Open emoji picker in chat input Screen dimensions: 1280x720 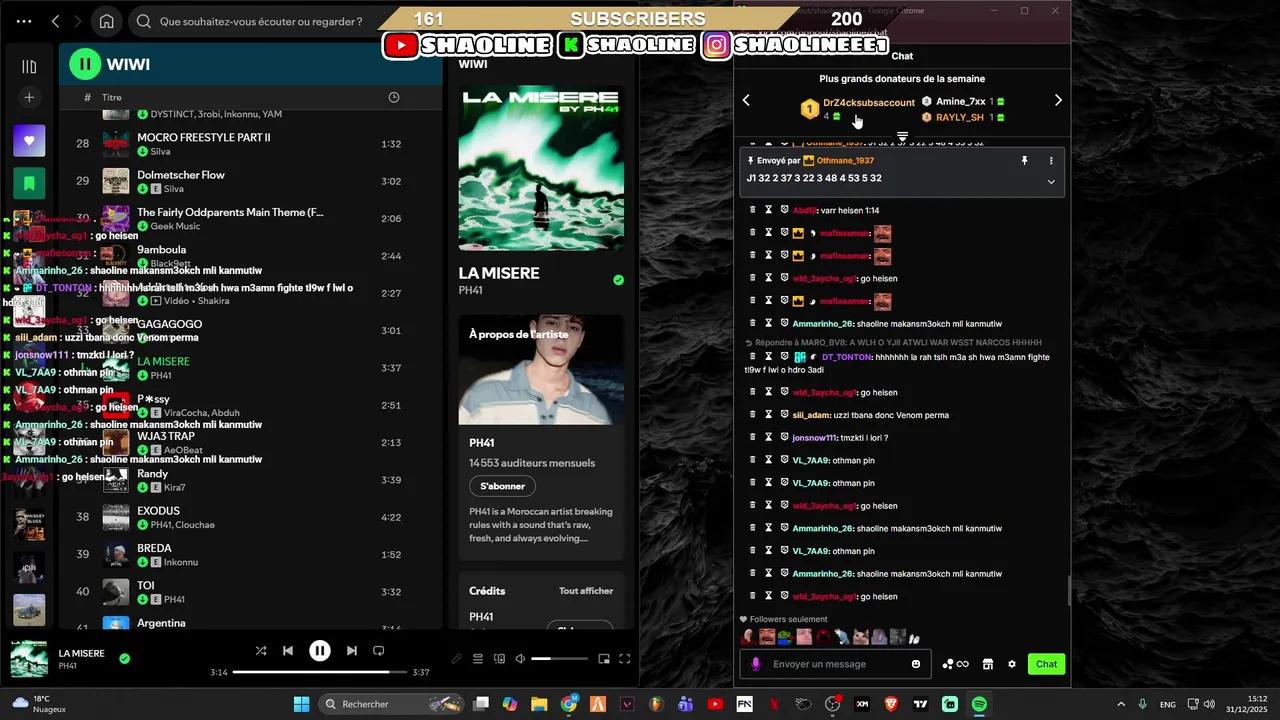[916, 664]
